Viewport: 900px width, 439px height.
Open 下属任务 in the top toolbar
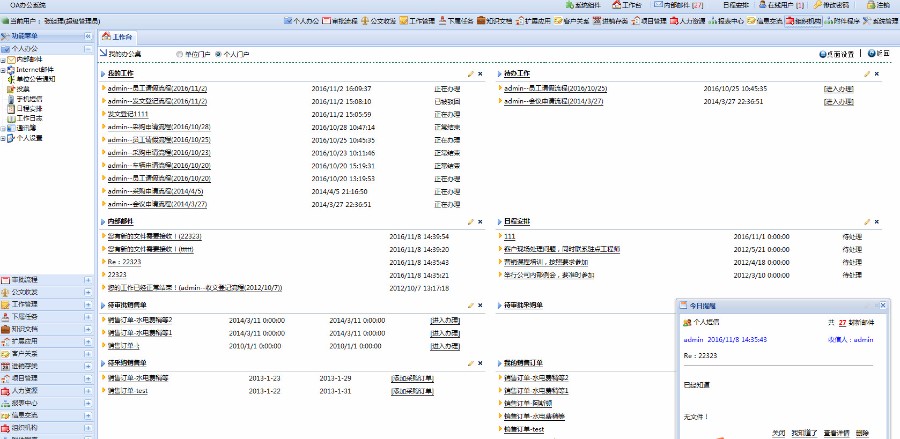pyautogui.click(x=456, y=21)
